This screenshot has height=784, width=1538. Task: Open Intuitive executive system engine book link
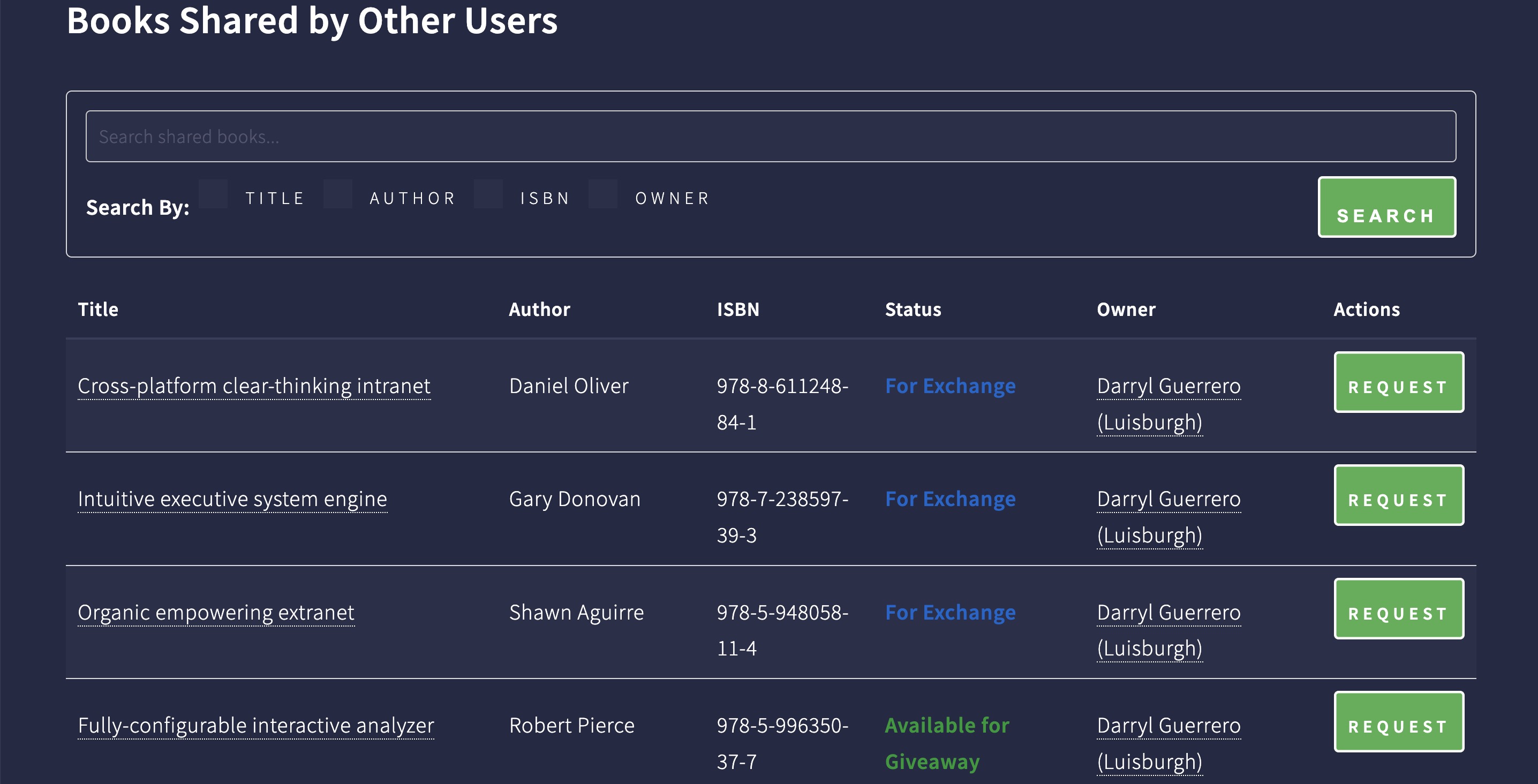(x=232, y=499)
